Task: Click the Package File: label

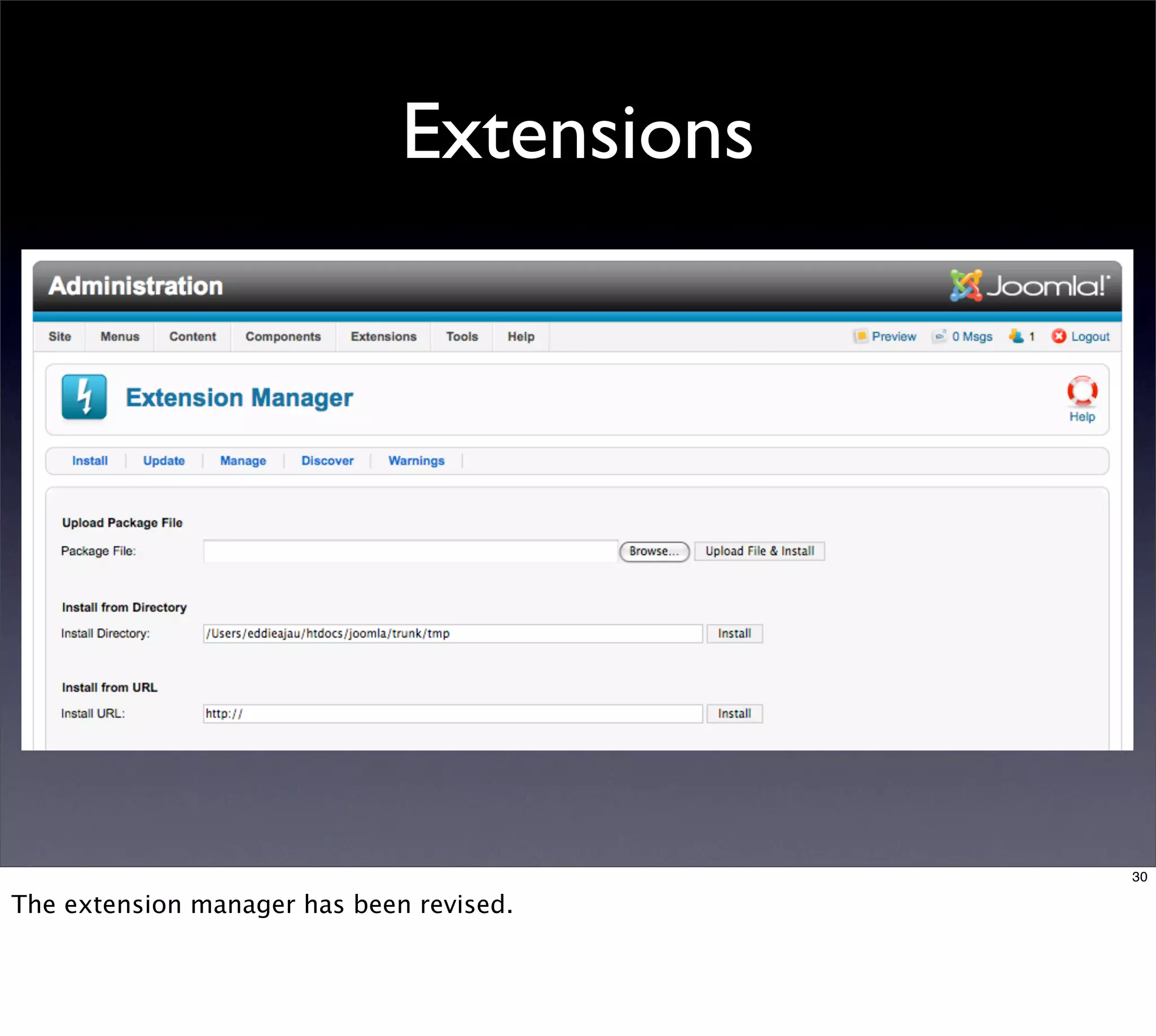Action: tap(99, 551)
